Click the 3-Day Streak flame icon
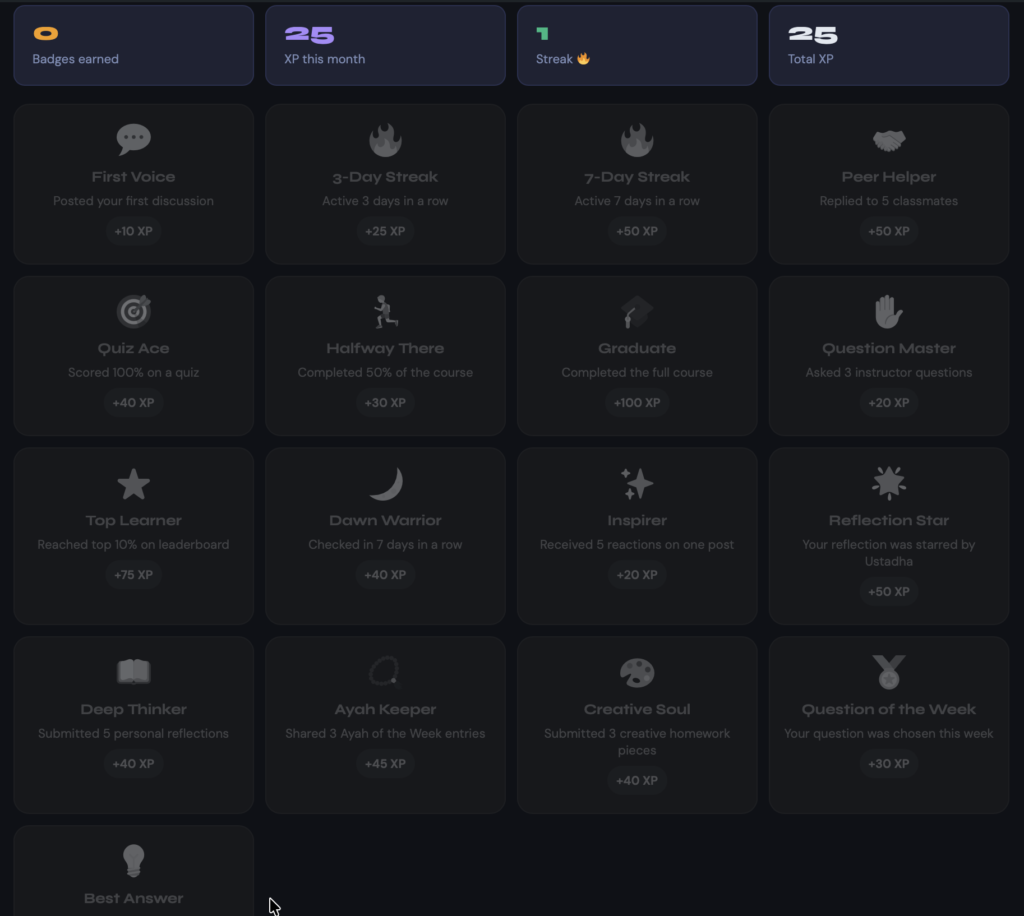 pos(385,140)
